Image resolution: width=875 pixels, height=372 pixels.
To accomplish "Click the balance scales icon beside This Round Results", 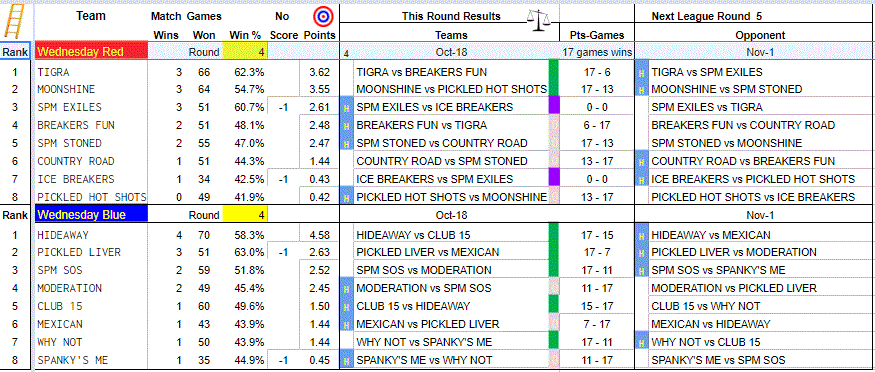I will (x=538, y=20).
